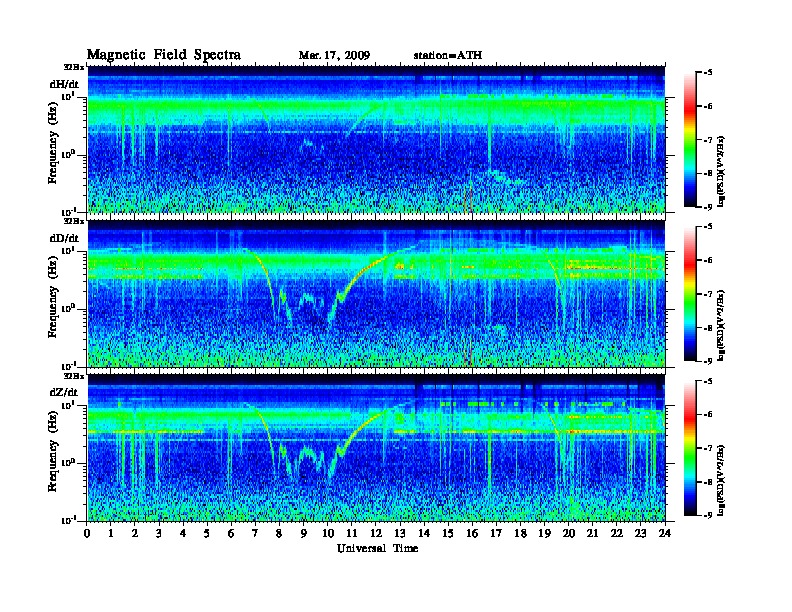Click the 10^0 frequency tick of dH/dt panel

point(68,154)
